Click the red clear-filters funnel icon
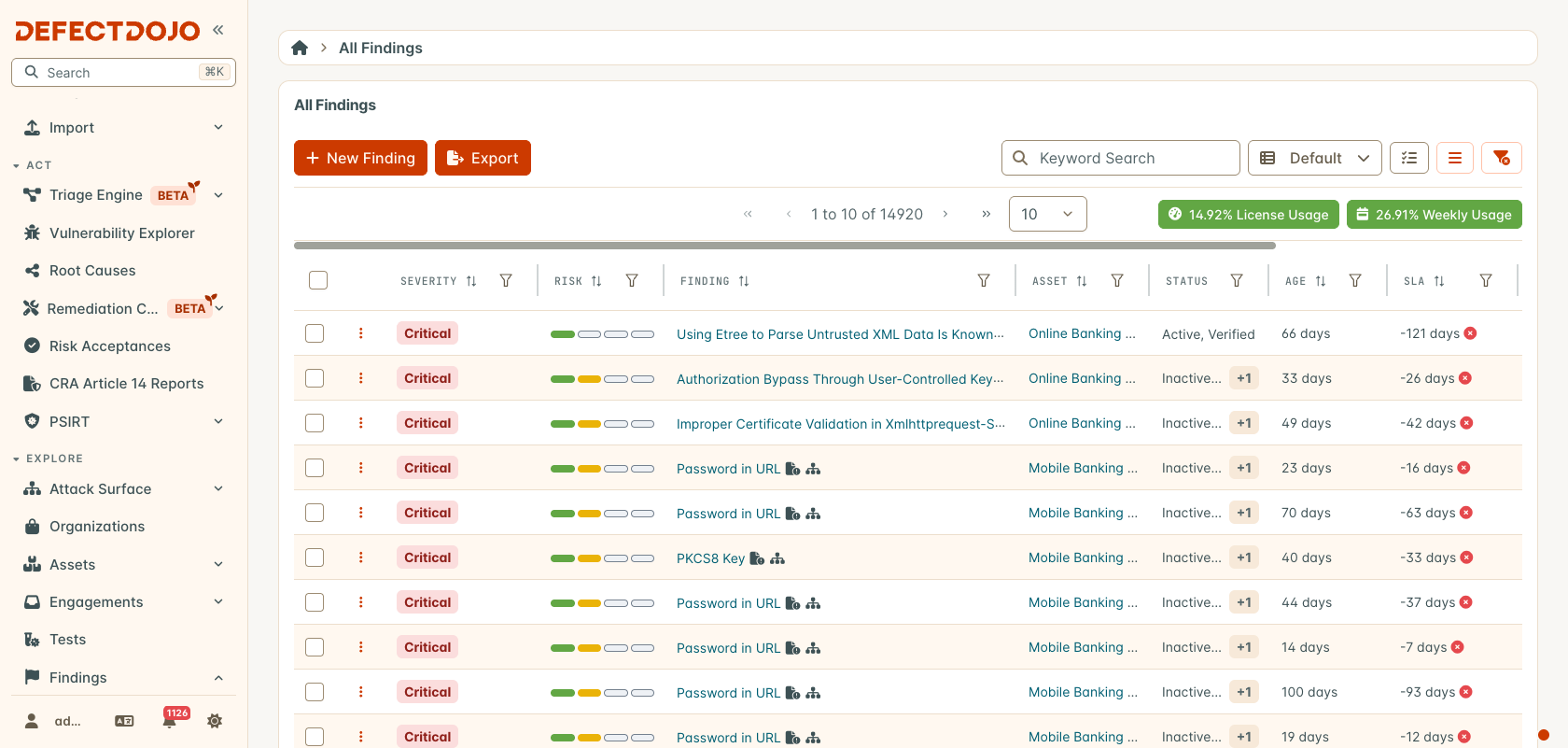 (1502, 158)
